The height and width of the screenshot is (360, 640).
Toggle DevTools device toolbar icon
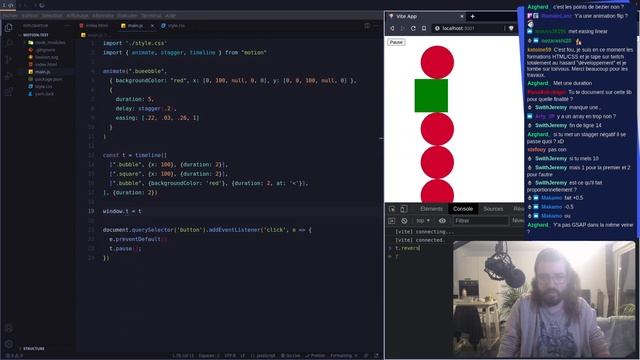pyautogui.click(x=403, y=209)
